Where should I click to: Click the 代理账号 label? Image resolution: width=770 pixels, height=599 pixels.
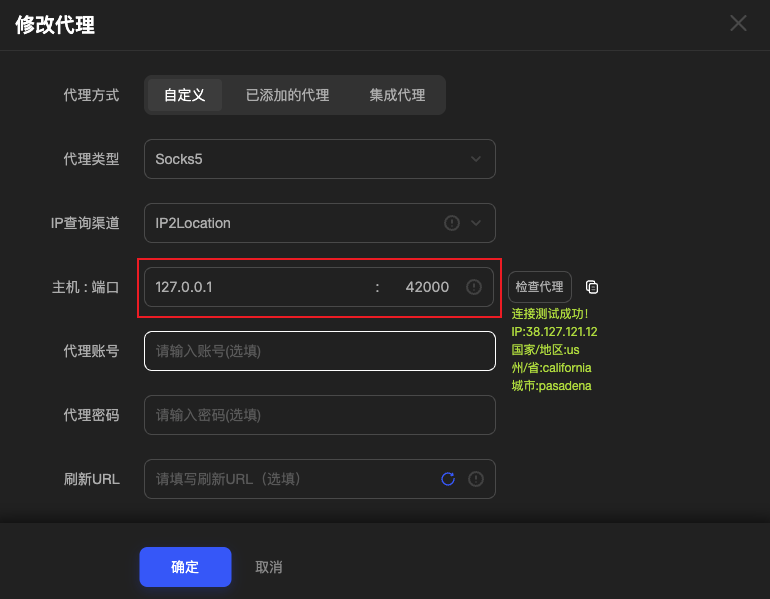tap(91, 351)
